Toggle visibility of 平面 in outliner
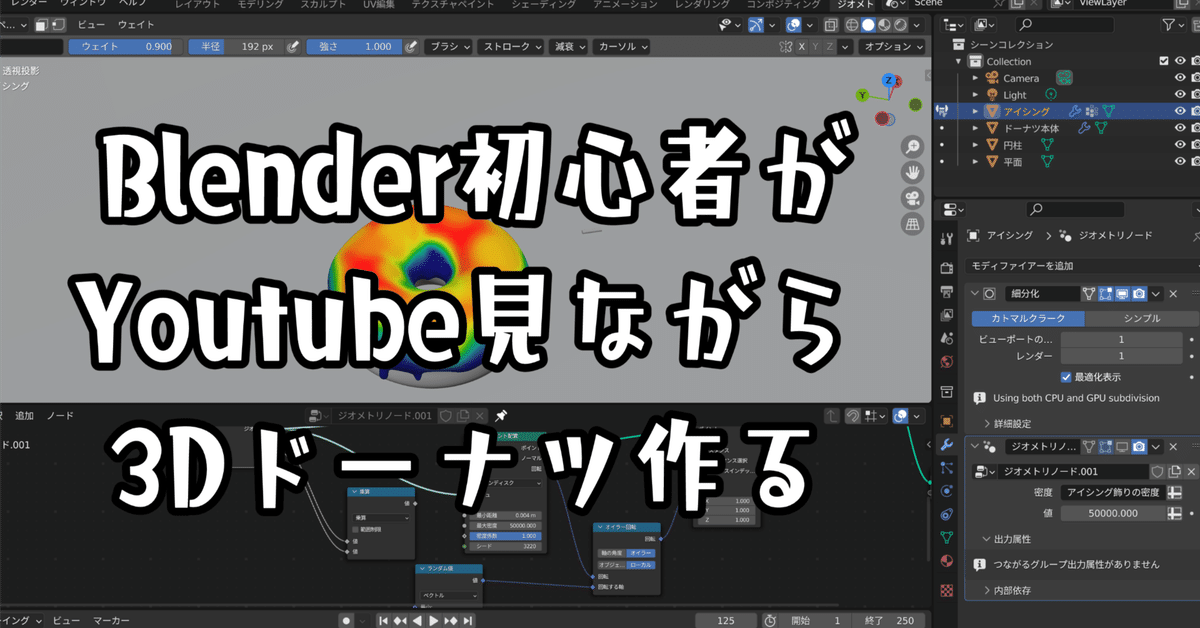The image size is (1200, 628). 1180,161
